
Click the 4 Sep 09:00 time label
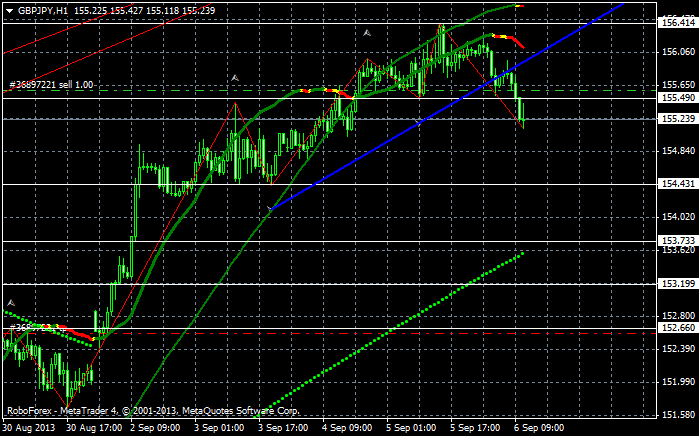point(348,428)
